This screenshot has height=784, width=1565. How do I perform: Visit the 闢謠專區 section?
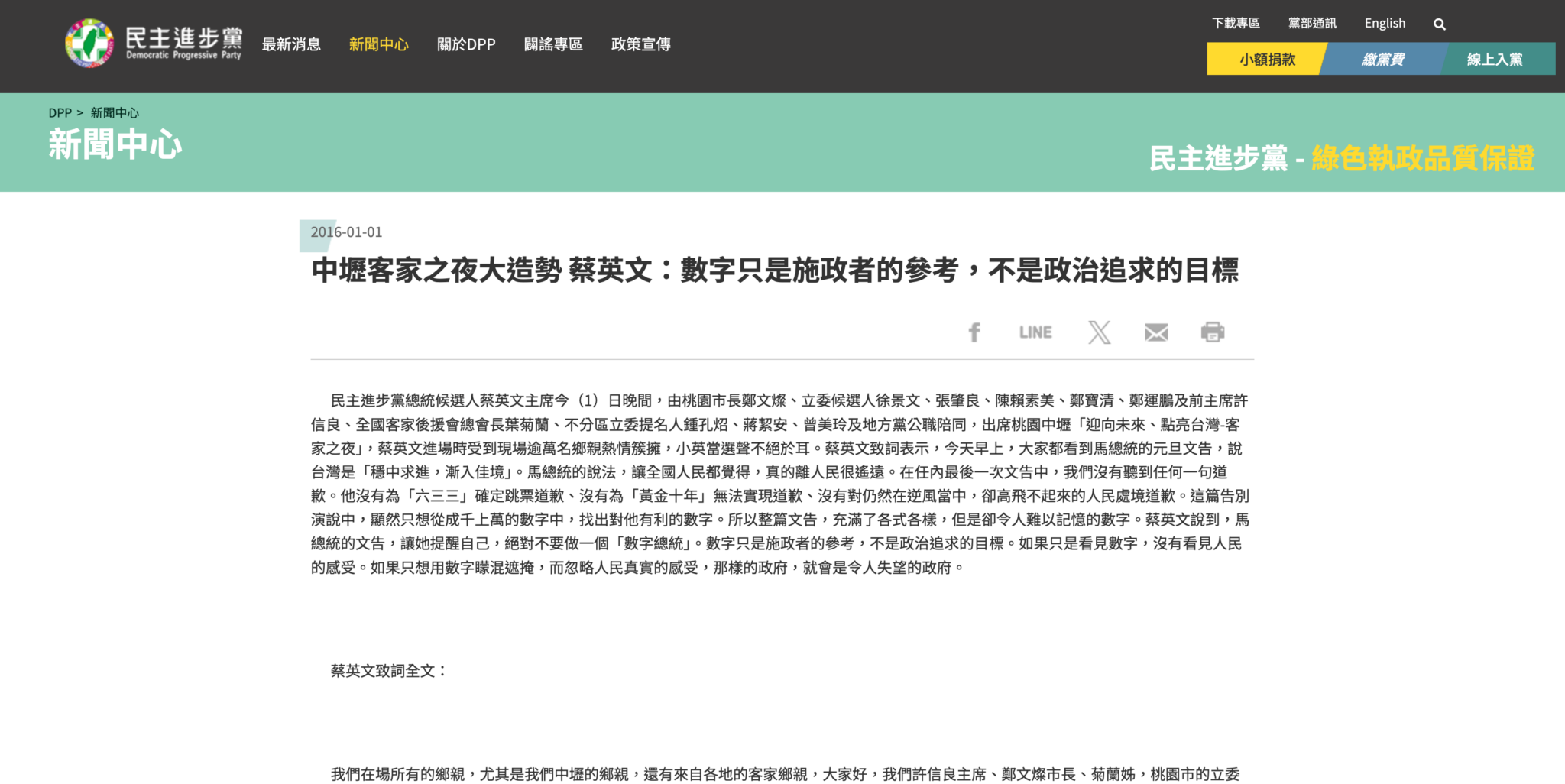point(553,44)
